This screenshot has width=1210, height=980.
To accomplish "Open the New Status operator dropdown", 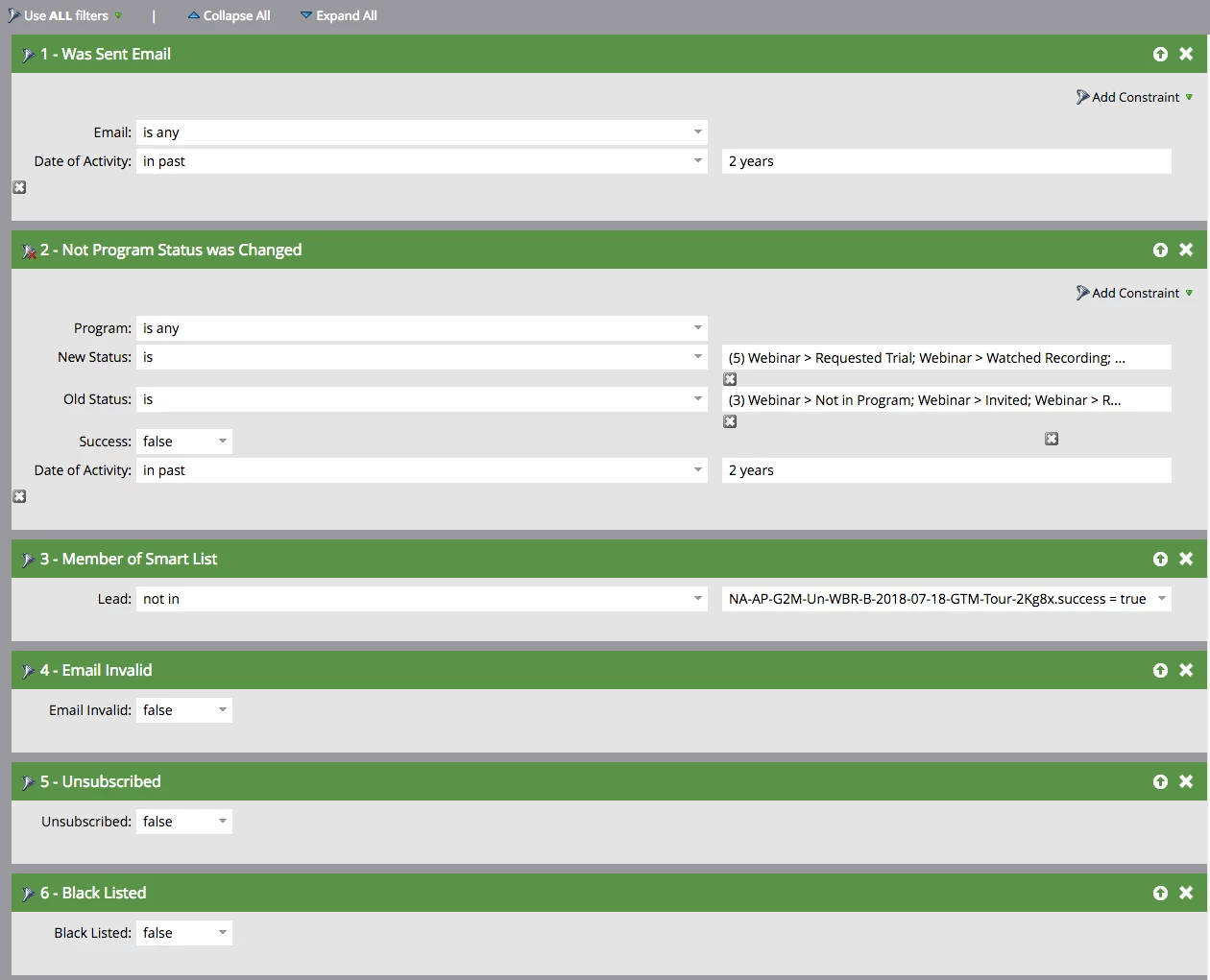I will pyautogui.click(x=422, y=357).
